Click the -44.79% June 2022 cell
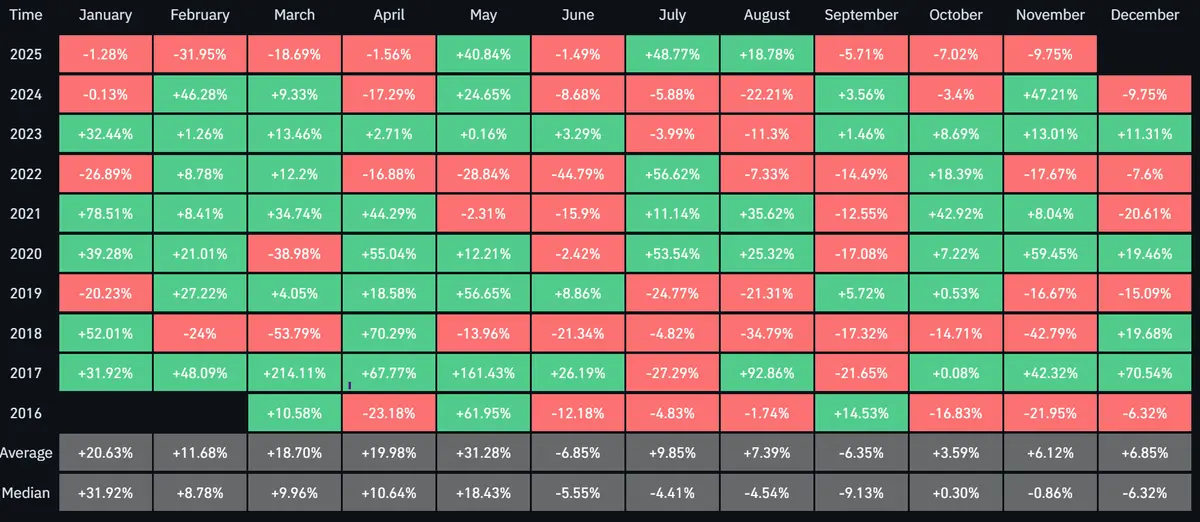 click(577, 174)
